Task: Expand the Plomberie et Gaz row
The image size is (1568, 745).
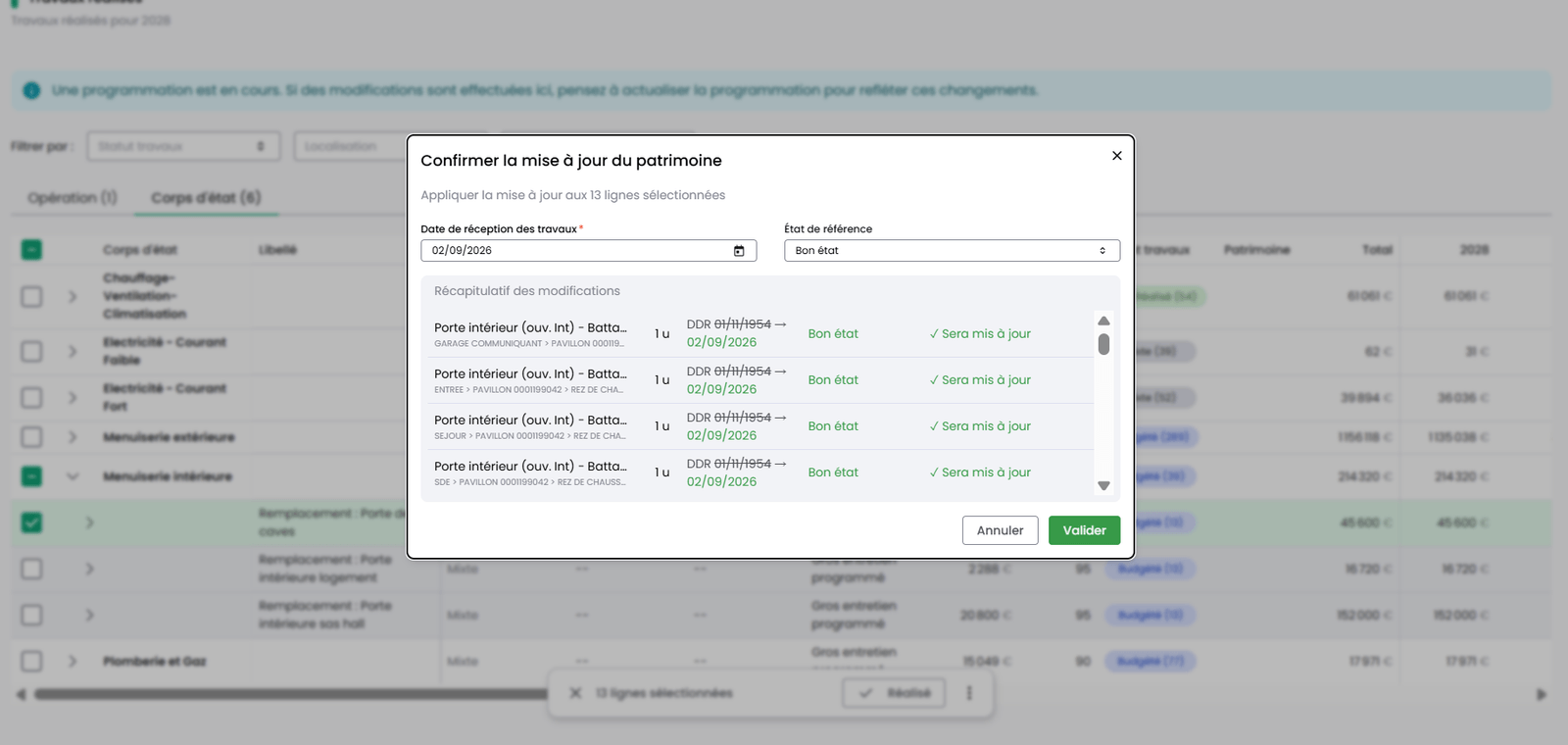Action: (x=73, y=661)
